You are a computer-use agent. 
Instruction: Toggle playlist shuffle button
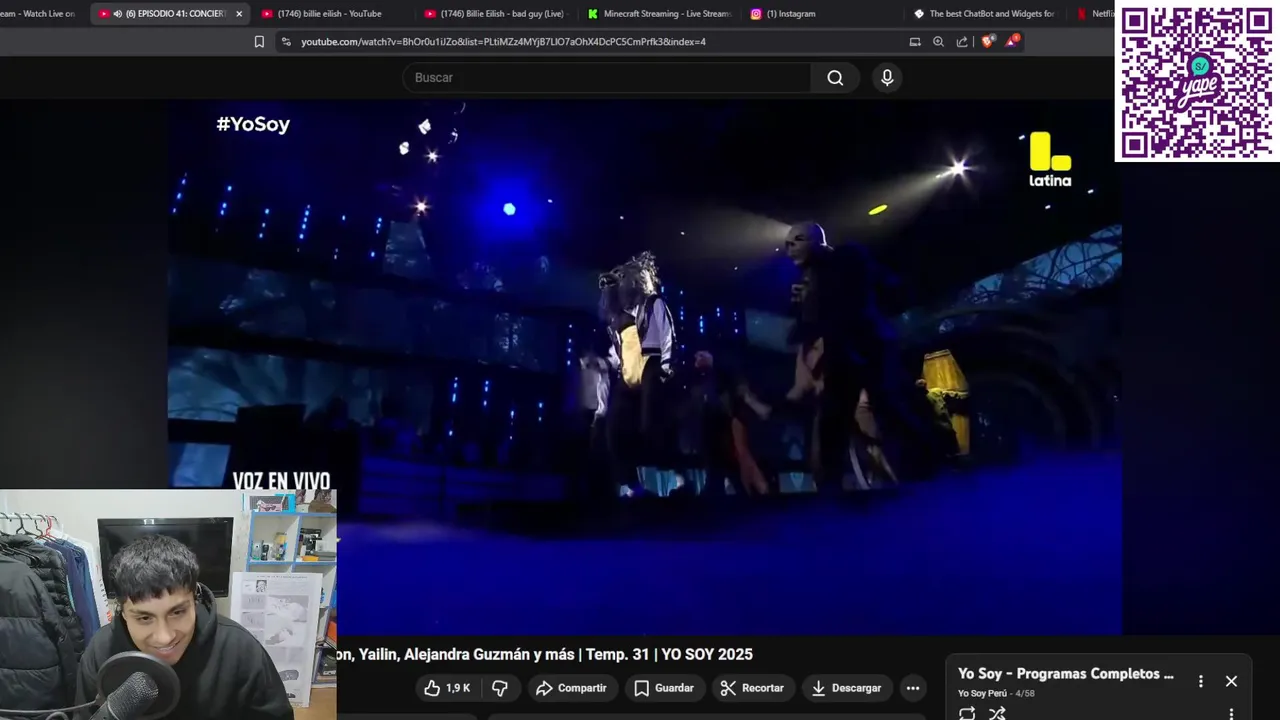[997, 713]
